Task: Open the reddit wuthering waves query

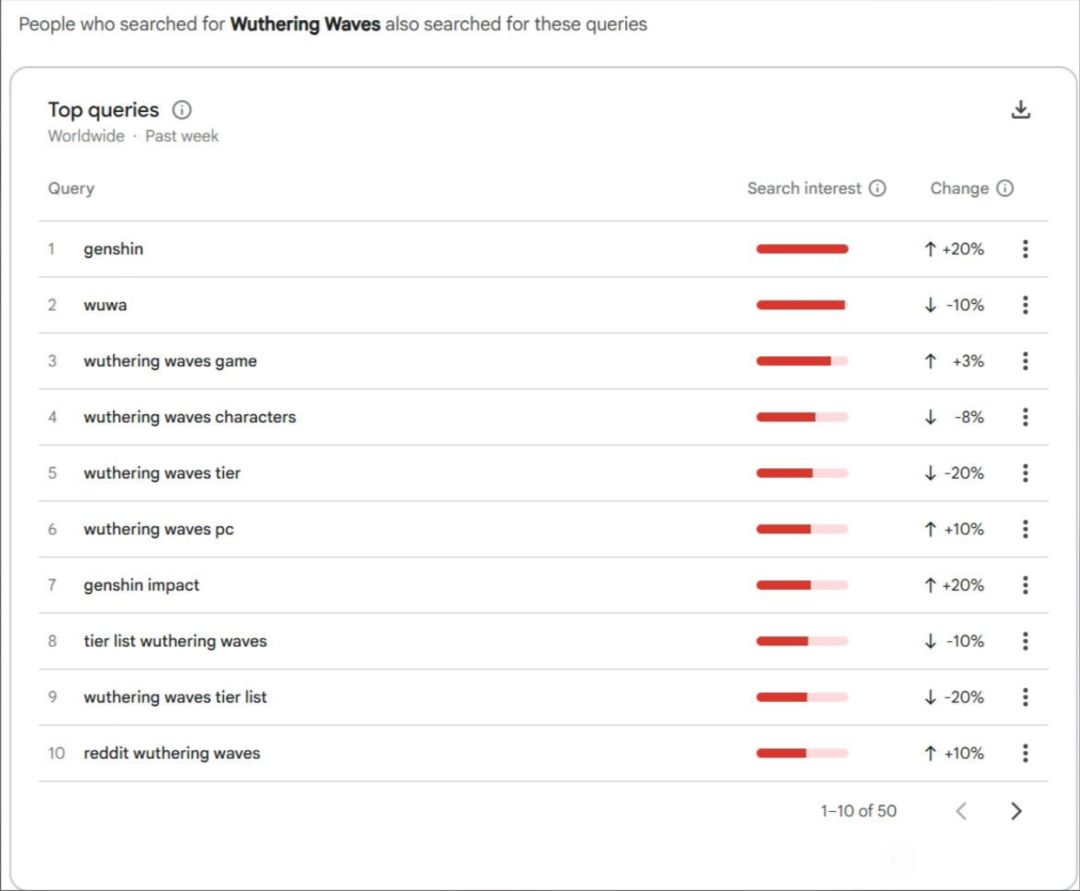Action: click(172, 753)
